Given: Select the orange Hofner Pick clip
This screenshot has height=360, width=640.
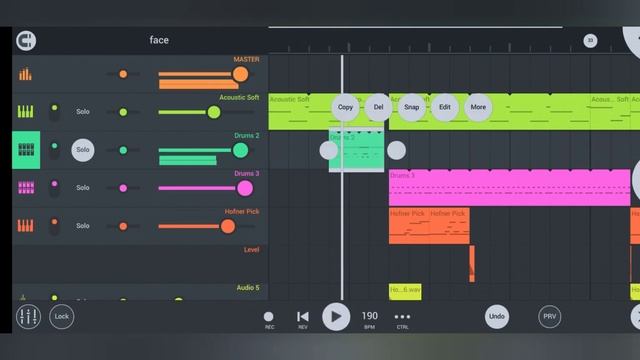Looking at the screenshot, I should (429, 226).
